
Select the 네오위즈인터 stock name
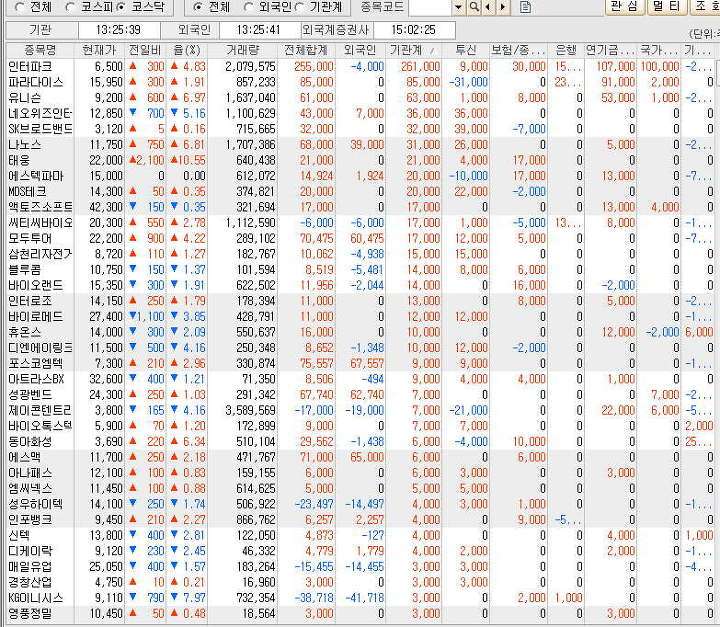(40, 113)
